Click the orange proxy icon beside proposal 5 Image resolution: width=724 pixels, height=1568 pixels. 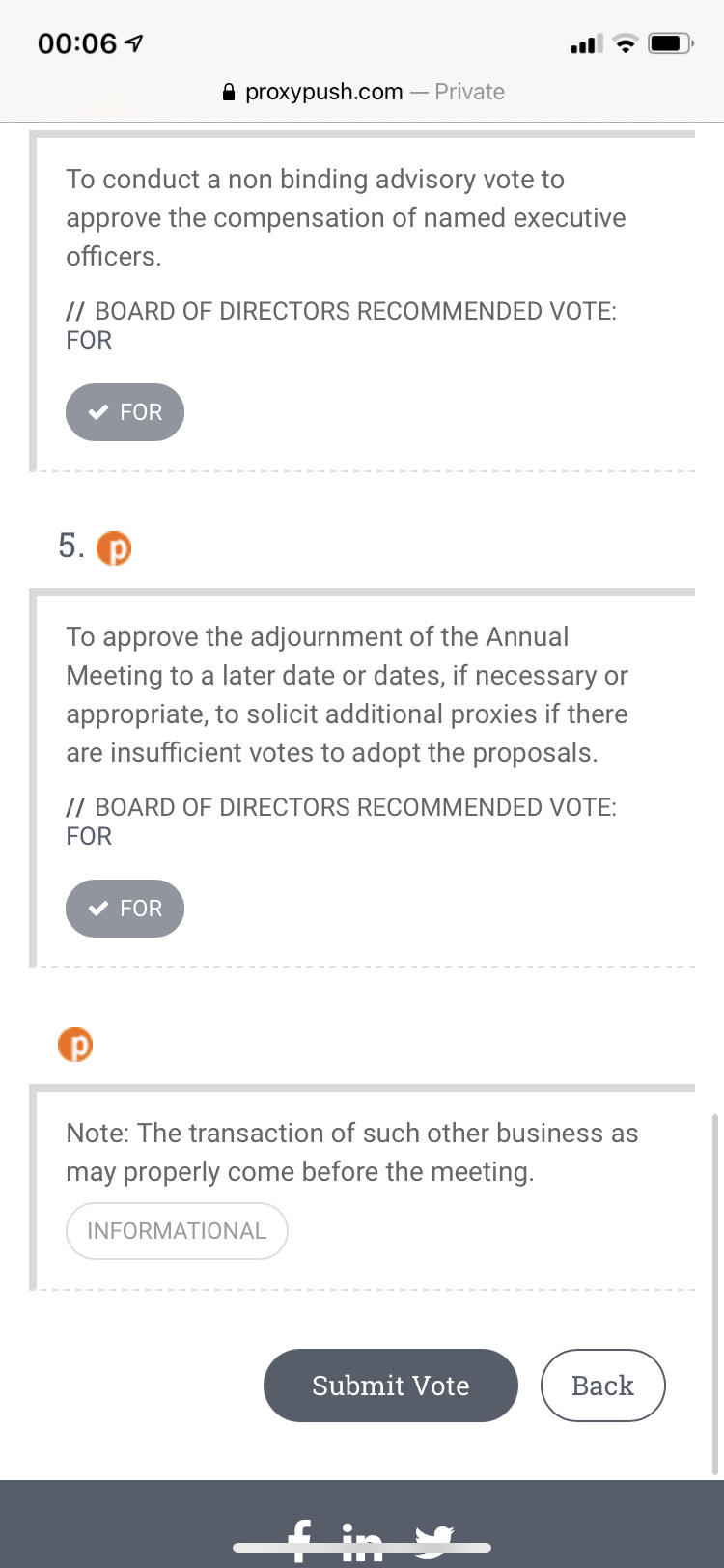tap(114, 547)
